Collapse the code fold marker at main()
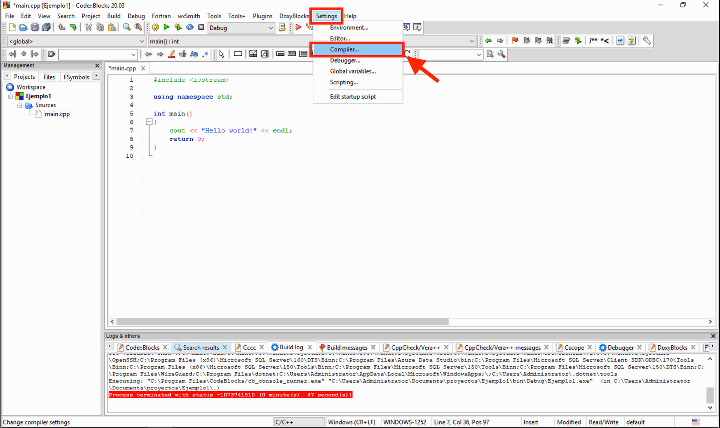Image resolution: width=720 pixels, height=428 pixels. tap(149, 122)
